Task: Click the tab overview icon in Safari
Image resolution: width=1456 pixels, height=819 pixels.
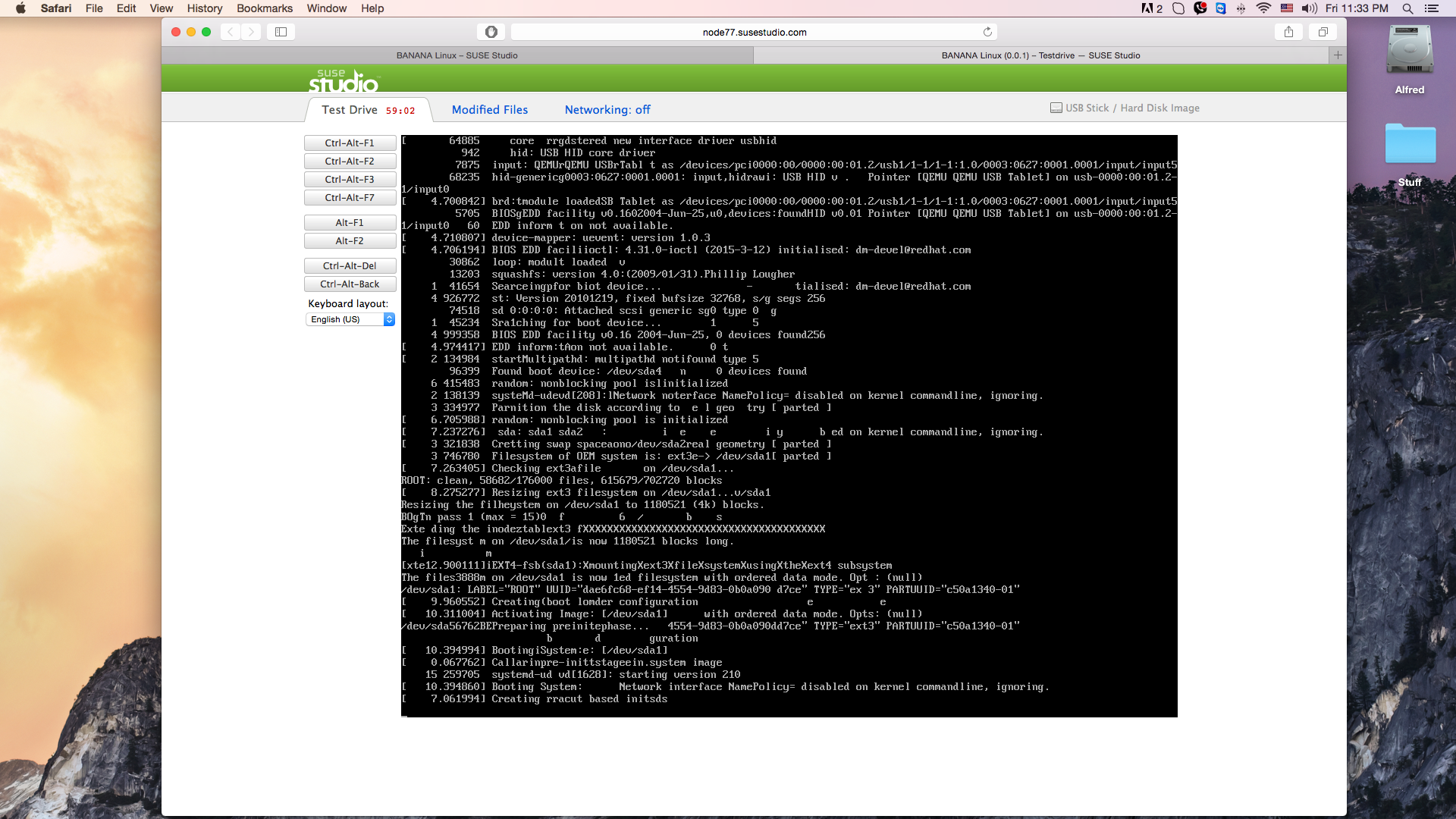Action: [x=1324, y=32]
